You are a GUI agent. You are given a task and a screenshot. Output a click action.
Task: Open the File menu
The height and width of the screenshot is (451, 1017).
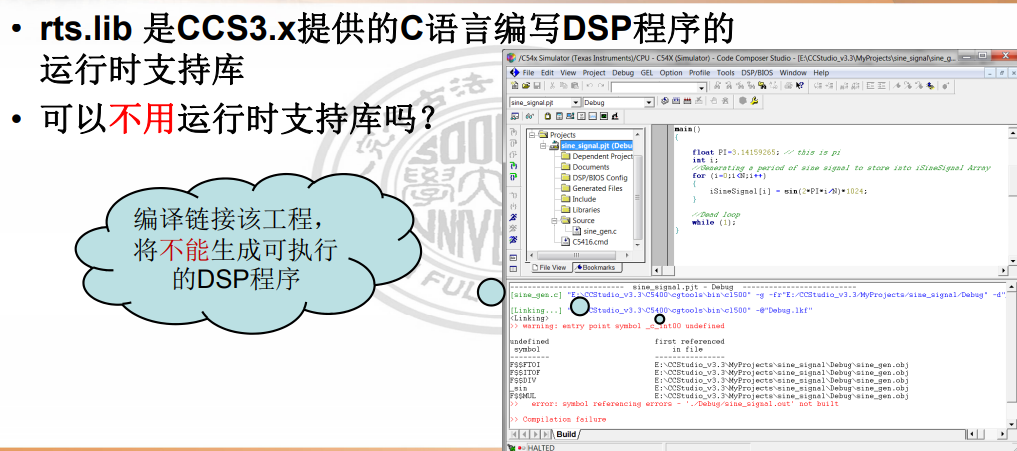(x=528, y=73)
